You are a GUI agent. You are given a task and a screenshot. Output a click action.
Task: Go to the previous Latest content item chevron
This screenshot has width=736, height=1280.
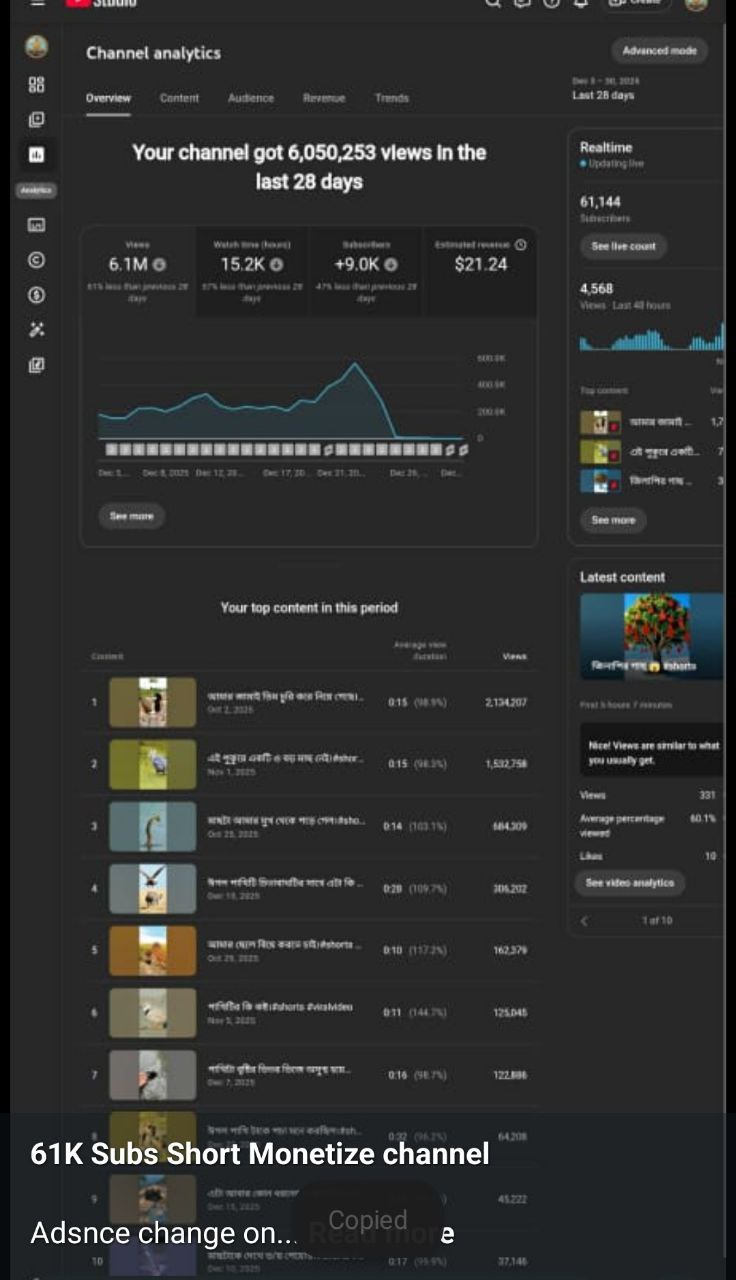click(585, 920)
